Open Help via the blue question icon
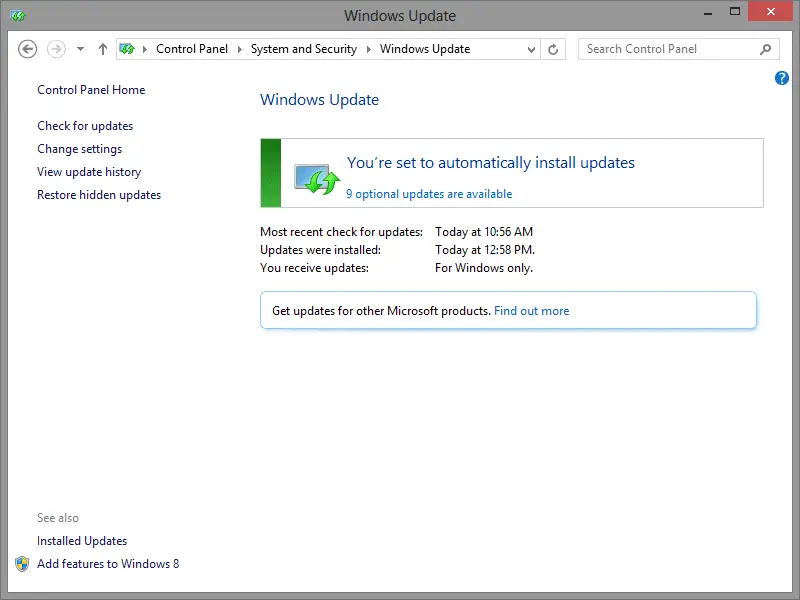Screen dimensions: 800x600 click(781, 78)
